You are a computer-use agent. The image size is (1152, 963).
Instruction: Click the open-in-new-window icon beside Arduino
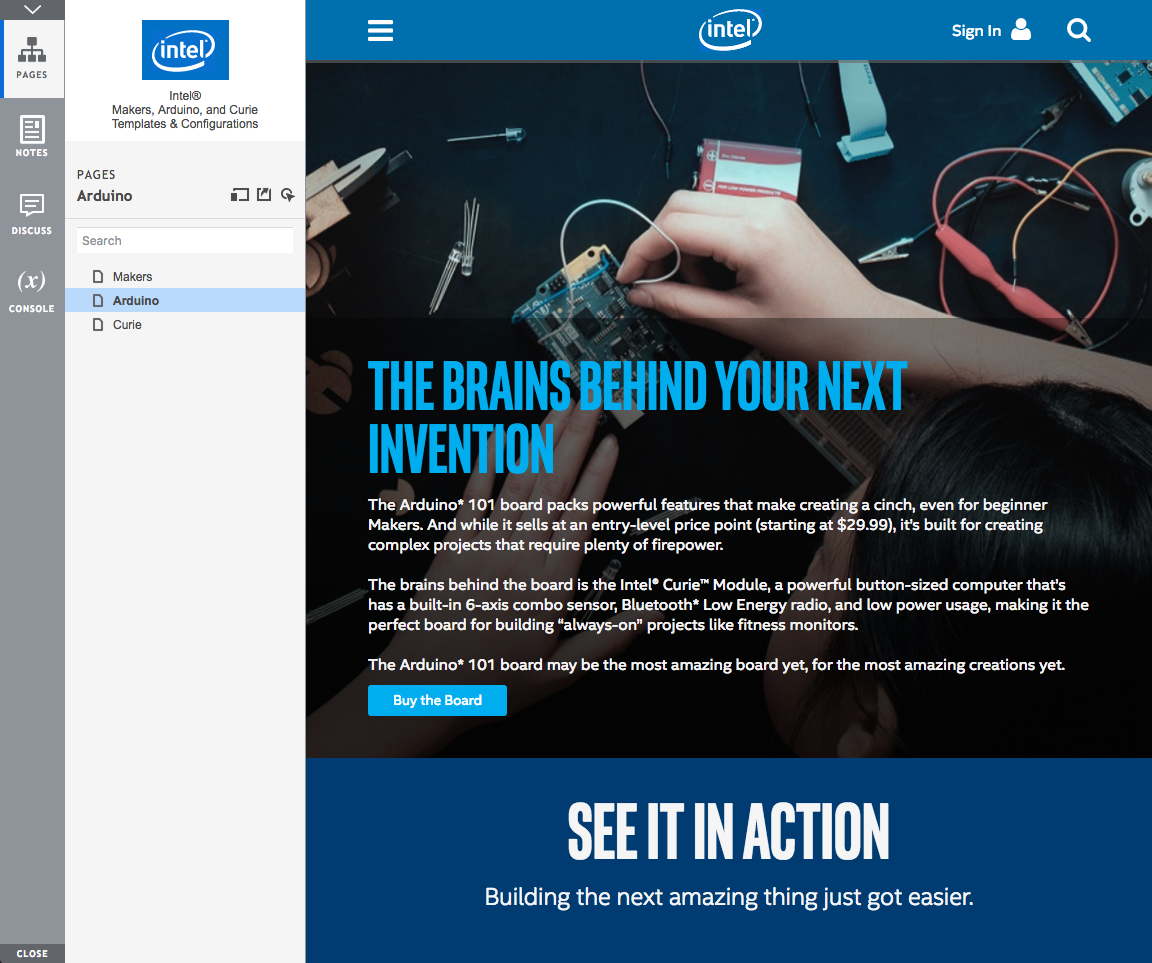pyautogui.click(x=264, y=195)
